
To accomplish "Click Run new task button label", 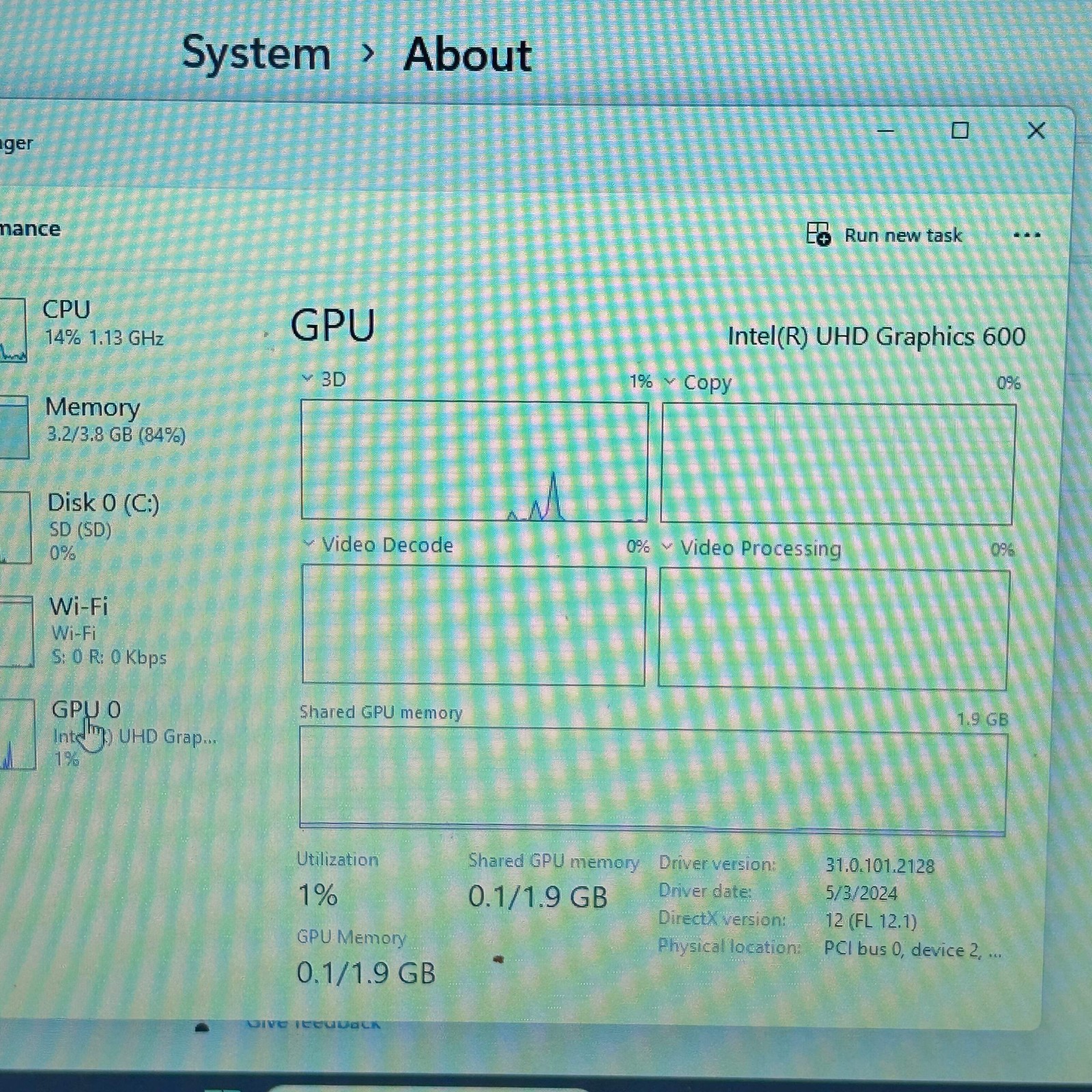I will [x=903, y=235].
